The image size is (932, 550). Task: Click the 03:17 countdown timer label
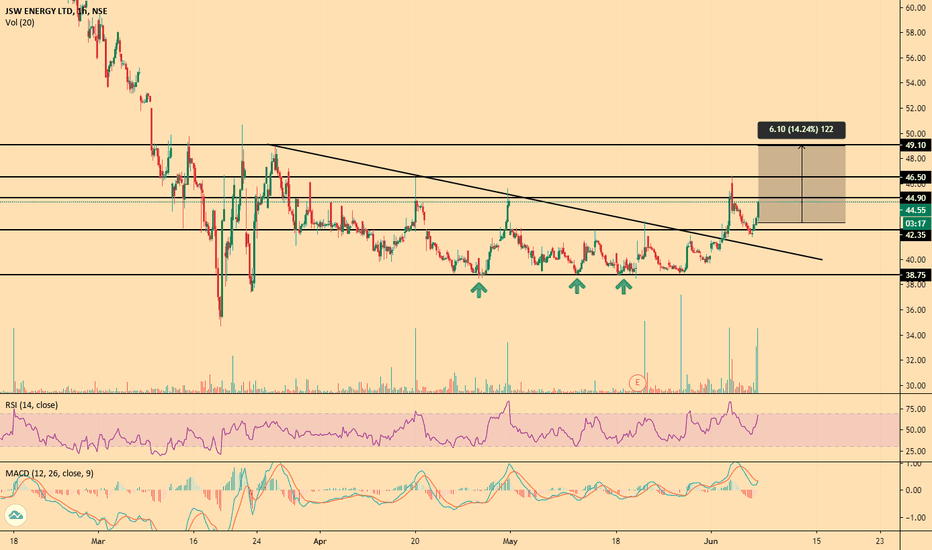click(915, 224)
